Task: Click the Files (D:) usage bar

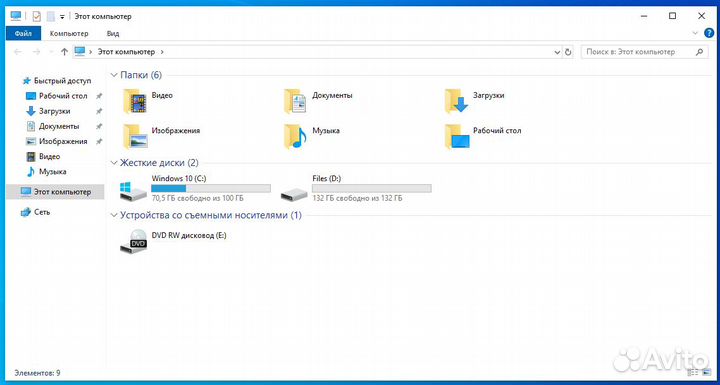Action: coord(371,188)
